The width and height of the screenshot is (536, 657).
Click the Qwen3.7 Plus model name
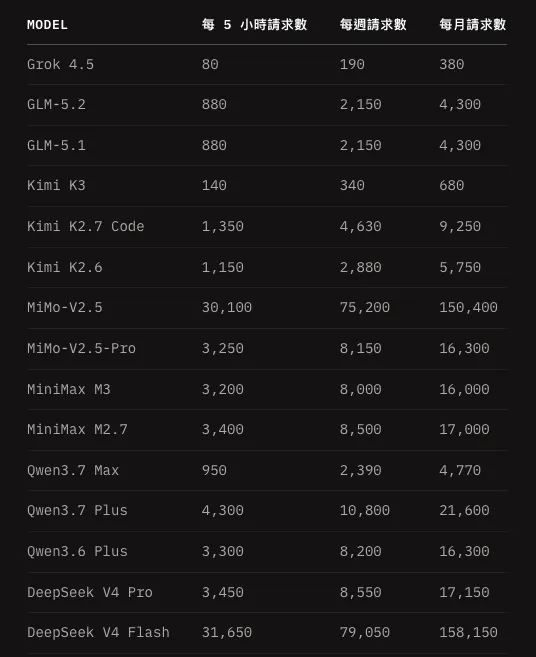click(x=77, y=510)
